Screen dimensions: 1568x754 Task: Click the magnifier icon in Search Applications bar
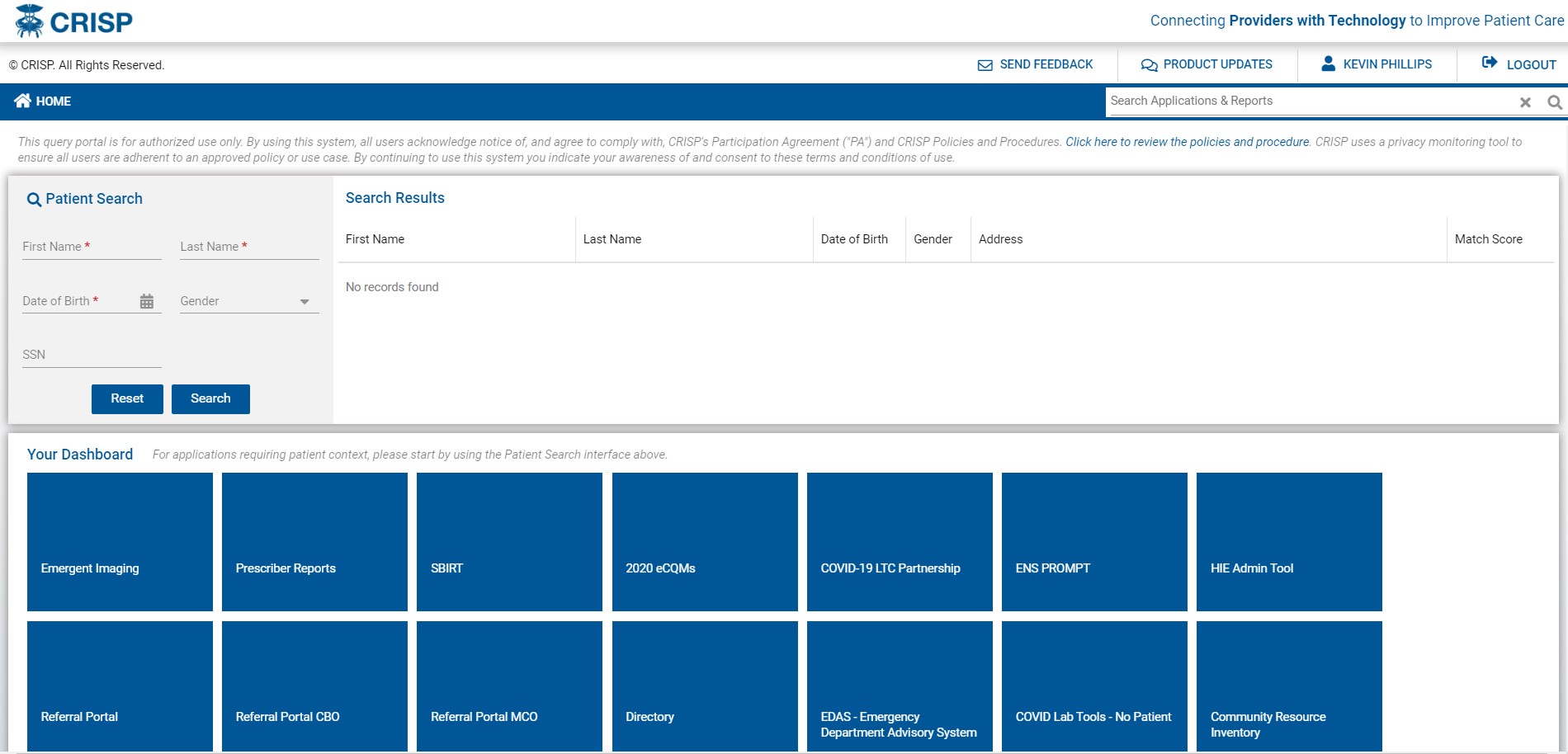pyautogui.click(x=1555, y=102)
